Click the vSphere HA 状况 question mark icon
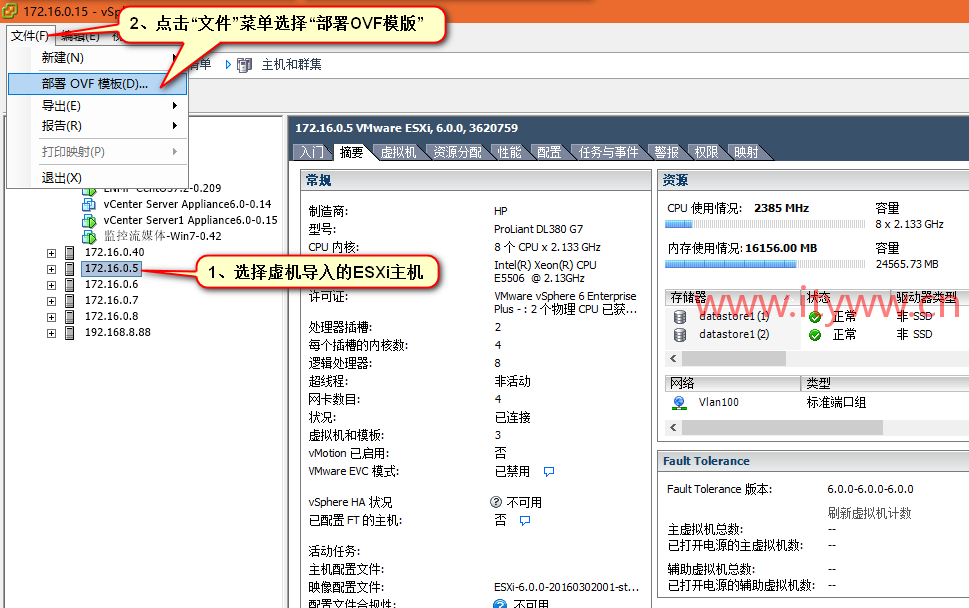This screenshot has height=608, width=969. (x=496, y=502)
